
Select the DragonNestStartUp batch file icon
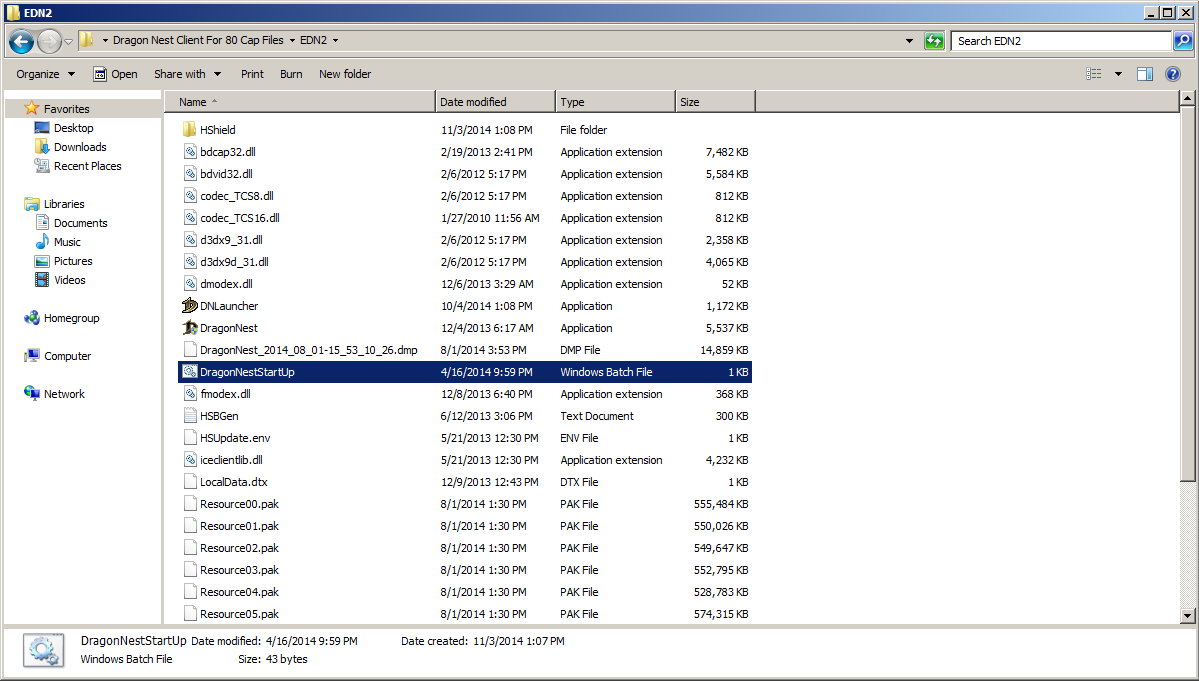[190, 372]
